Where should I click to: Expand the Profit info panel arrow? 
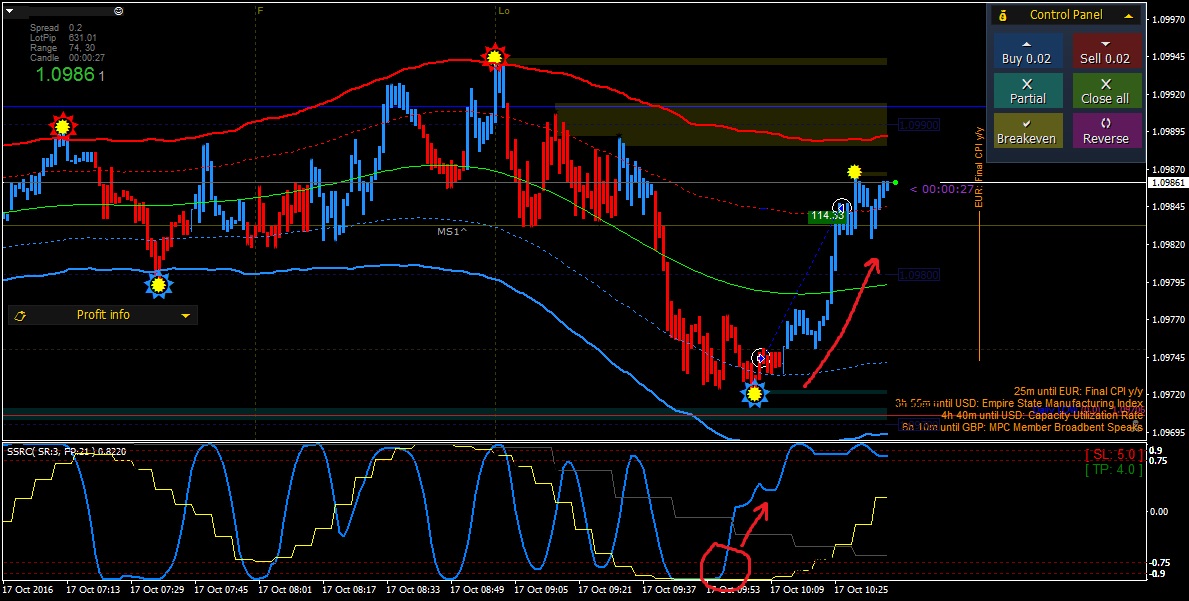(x=185, y=315)
